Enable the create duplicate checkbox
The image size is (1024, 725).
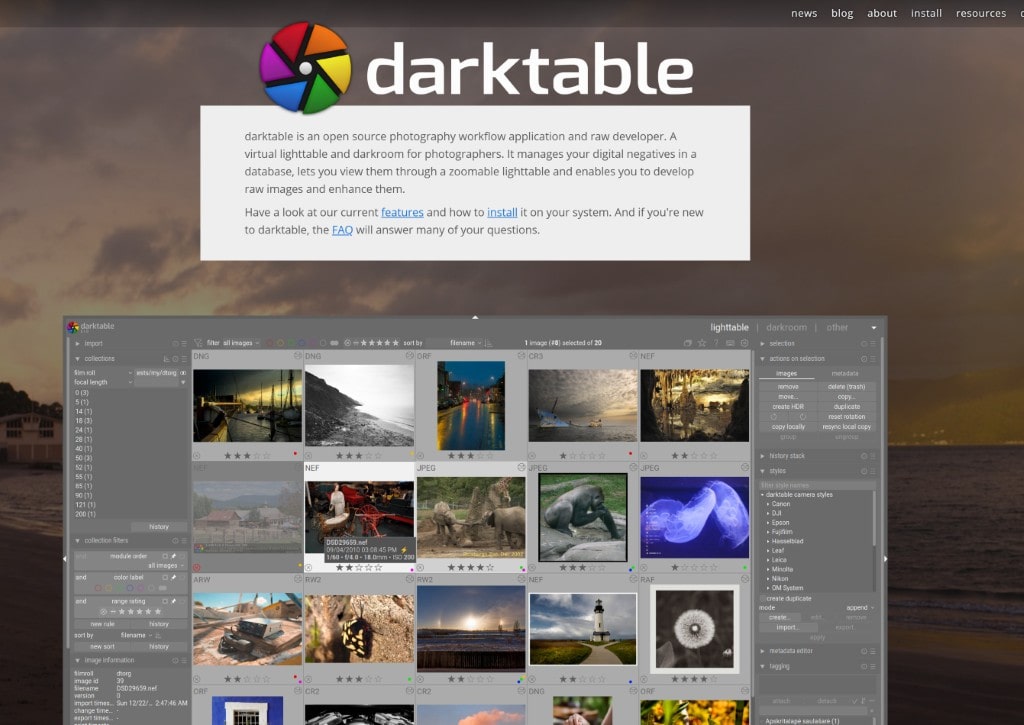(762, 598)
